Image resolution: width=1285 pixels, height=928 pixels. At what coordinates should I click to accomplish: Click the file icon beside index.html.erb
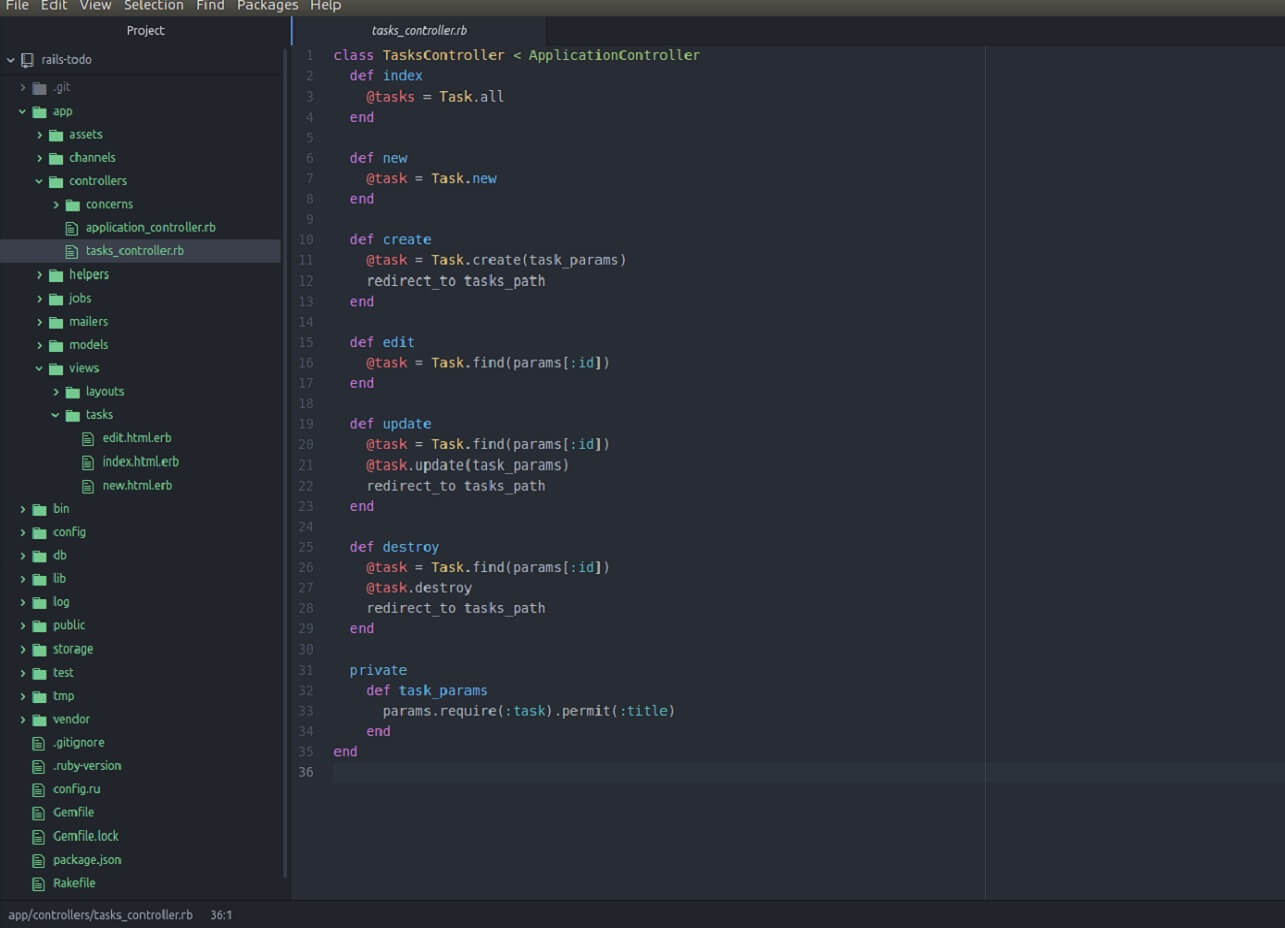(89, 462)
